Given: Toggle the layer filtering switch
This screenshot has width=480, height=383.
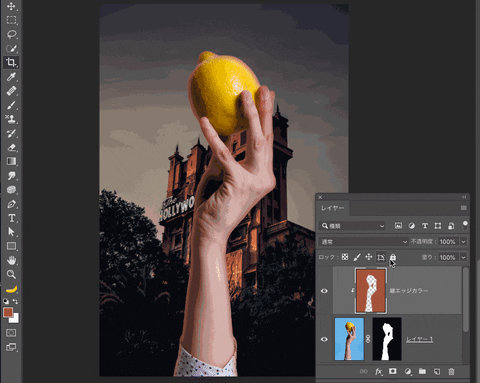Looking at the screenshot, I should point(465,225).
